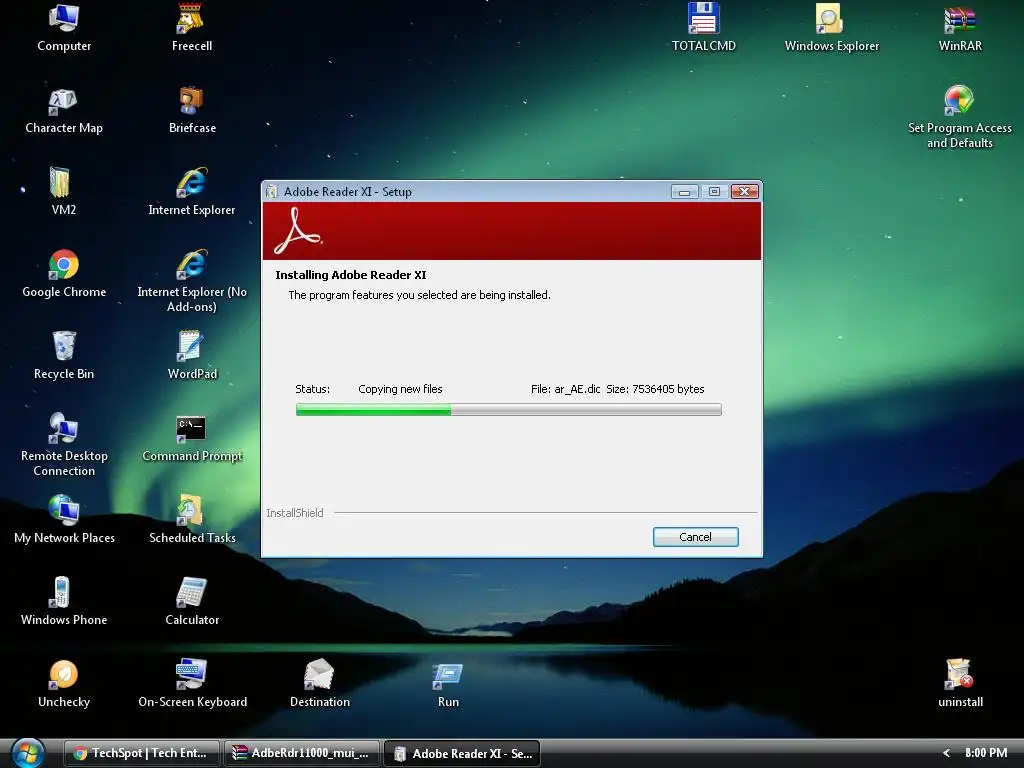
Task: Click the 'Copying new files' status text
Action: (x=400, y=389)
